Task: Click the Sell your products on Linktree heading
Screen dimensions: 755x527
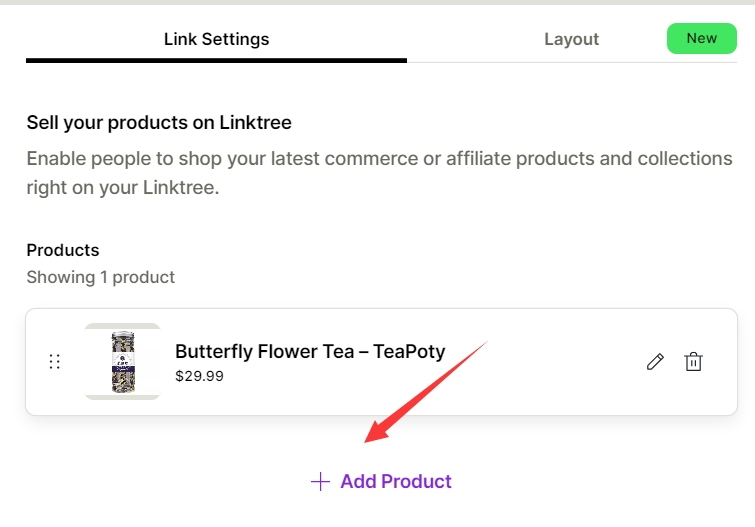Action: coord(159,123)
